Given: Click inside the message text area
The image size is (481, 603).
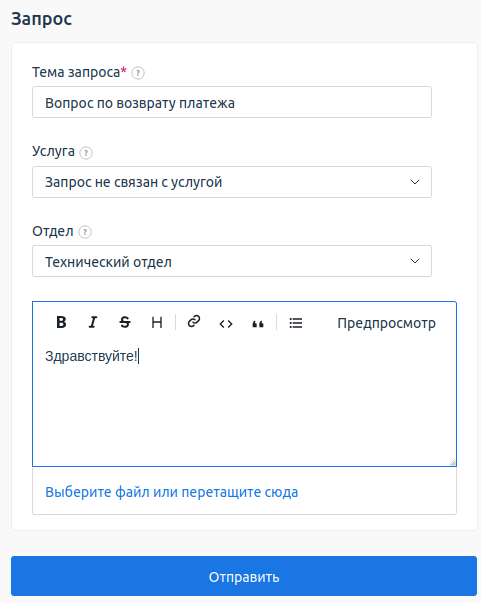Looking at the screenshot, I should (245, 402).
